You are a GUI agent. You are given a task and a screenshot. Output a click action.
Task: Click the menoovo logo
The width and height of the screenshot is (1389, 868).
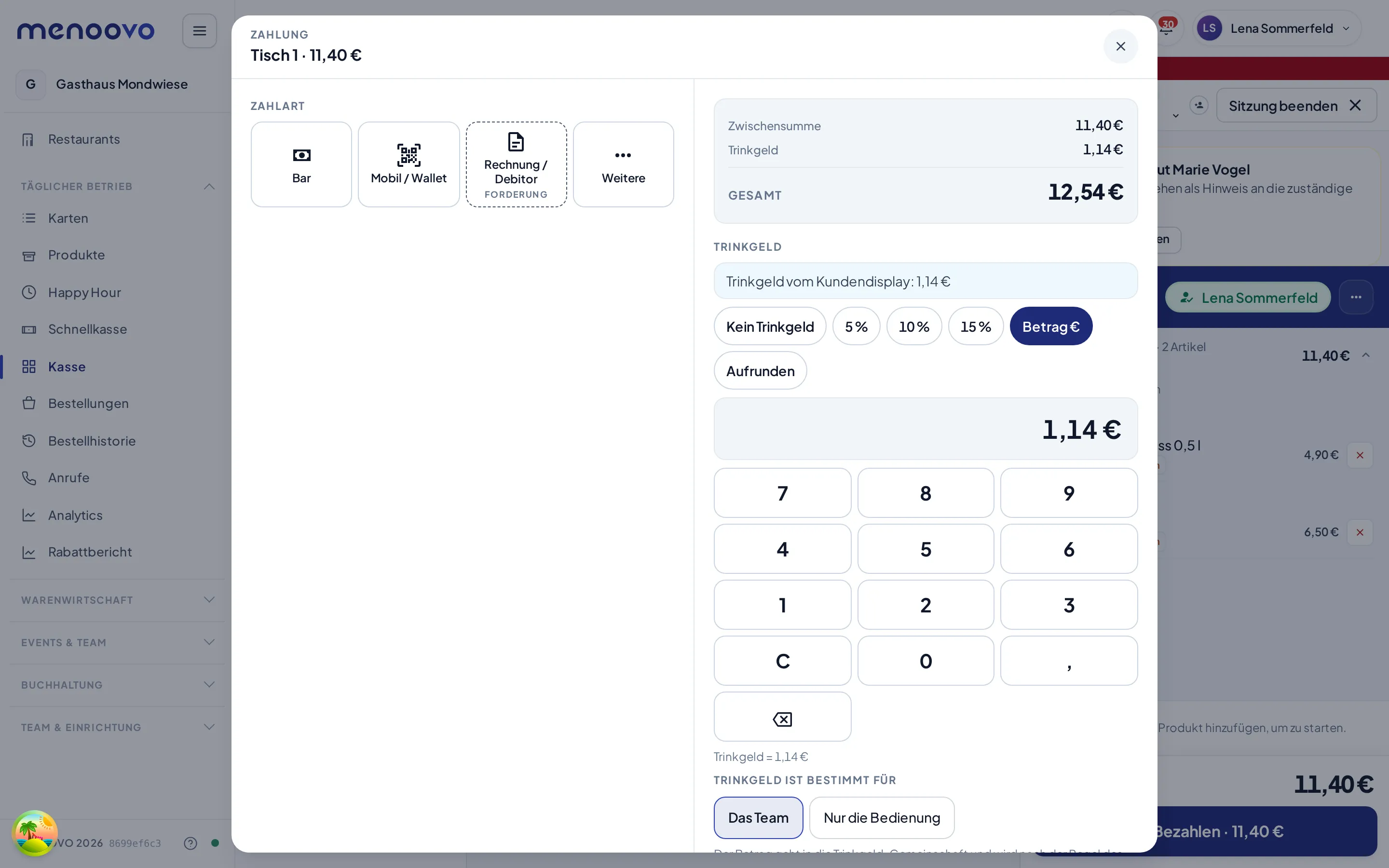[86, 30]
